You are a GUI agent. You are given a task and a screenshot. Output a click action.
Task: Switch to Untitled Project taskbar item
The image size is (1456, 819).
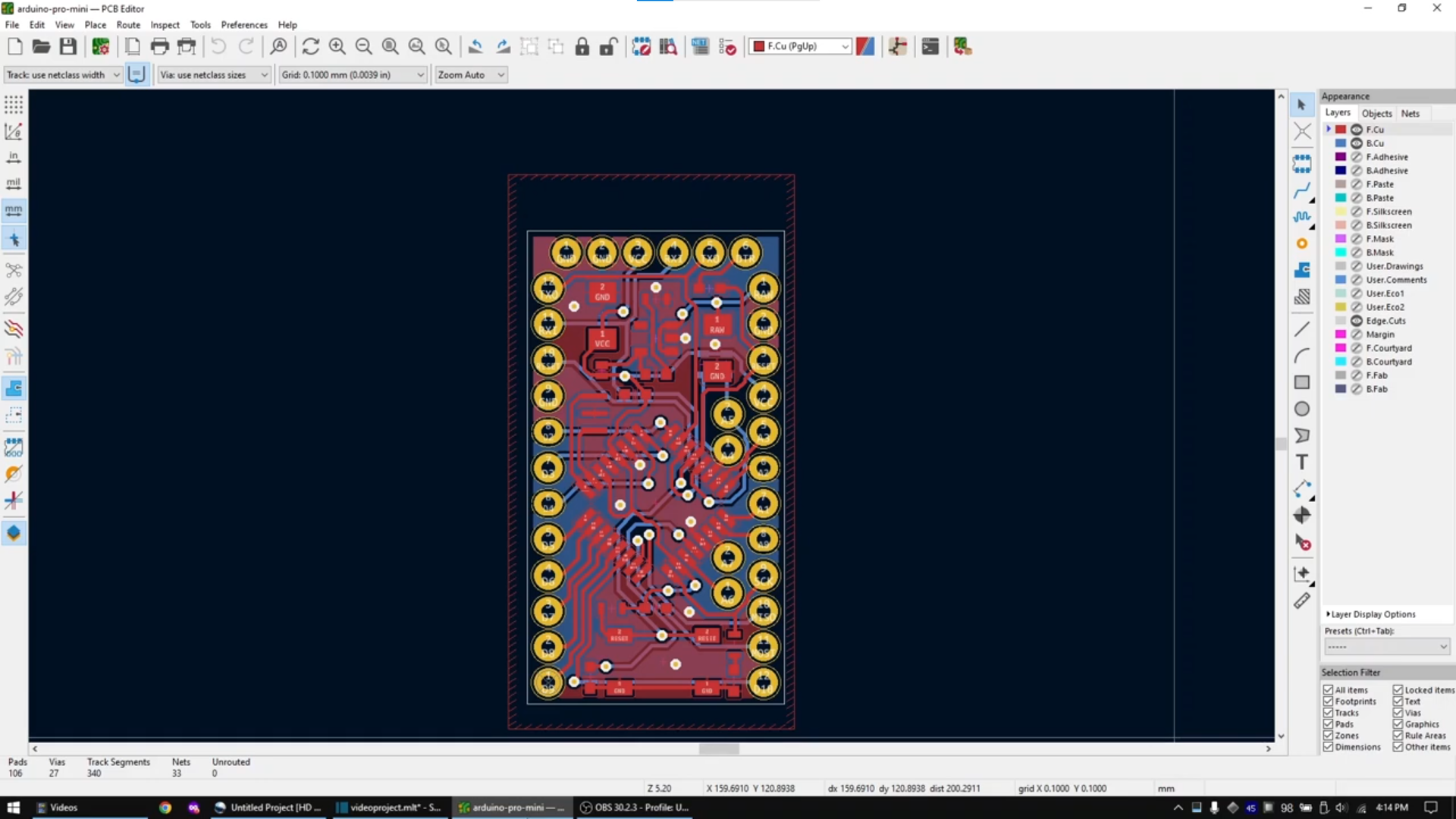point(268,808)
